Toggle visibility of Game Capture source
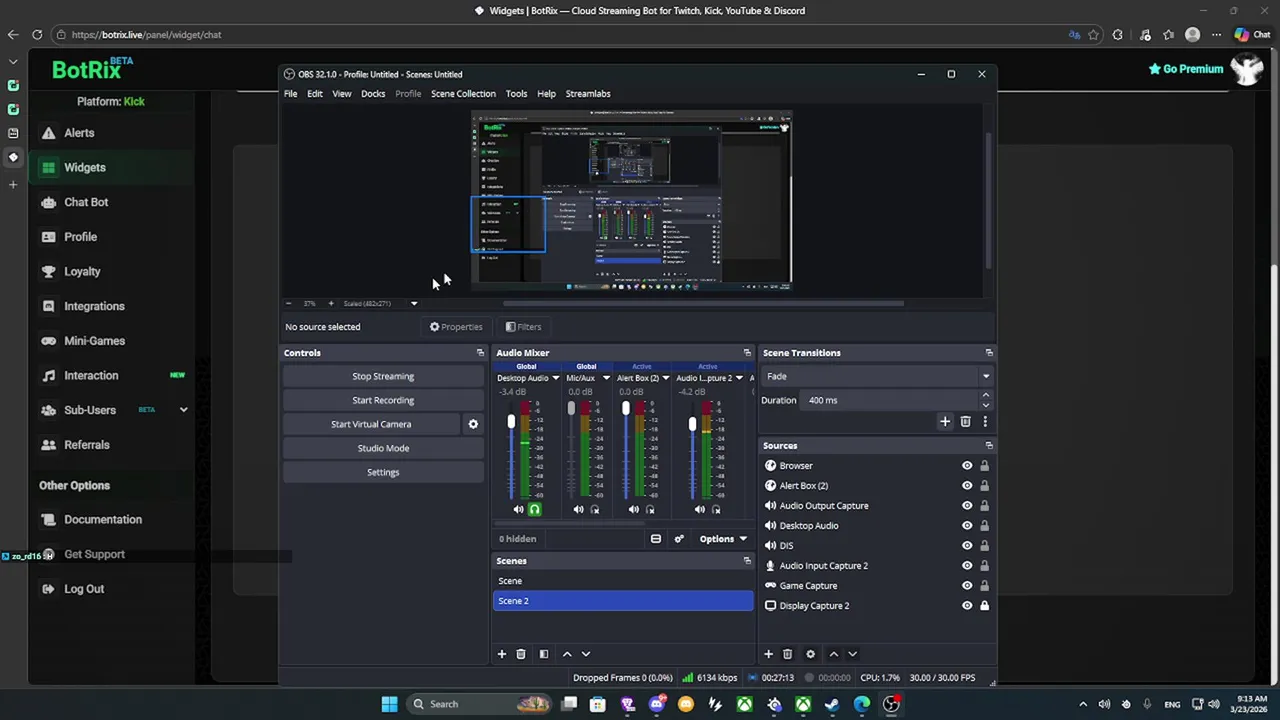Screen dimensions: 1280x720 967,586
